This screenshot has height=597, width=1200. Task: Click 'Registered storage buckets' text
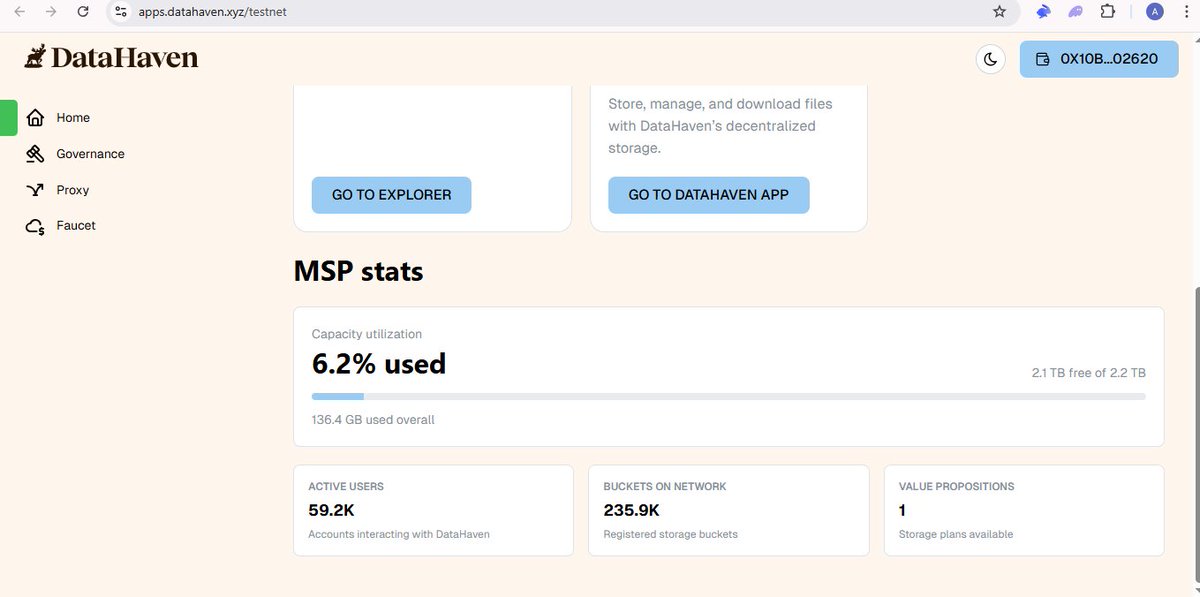[671, 534]
